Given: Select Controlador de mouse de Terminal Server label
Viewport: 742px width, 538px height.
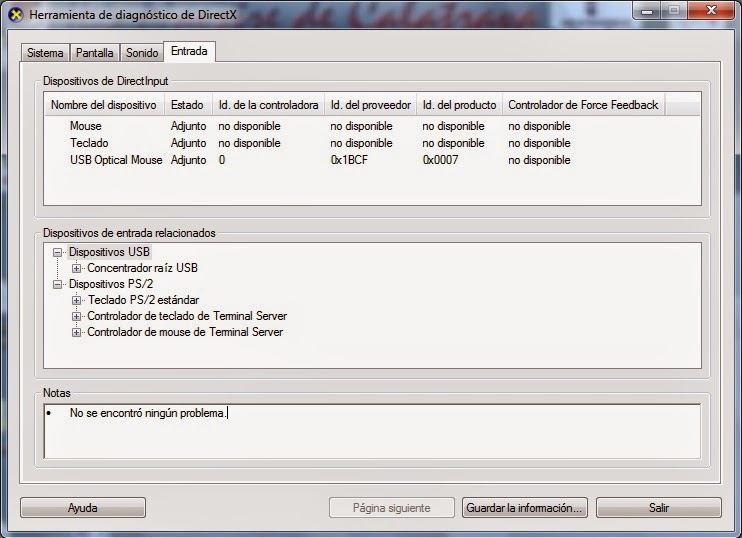Looking at the screenshot, I should (x=185, y=332).
